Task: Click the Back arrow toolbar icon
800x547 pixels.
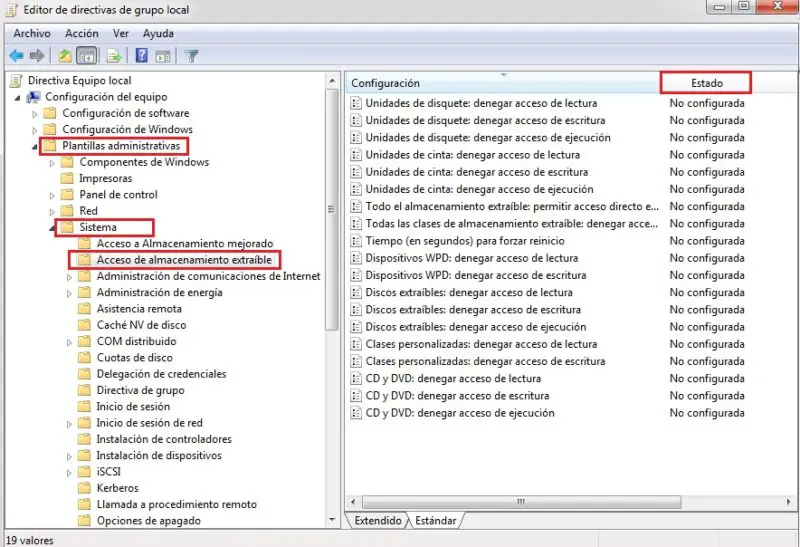Action: [16, 56]
